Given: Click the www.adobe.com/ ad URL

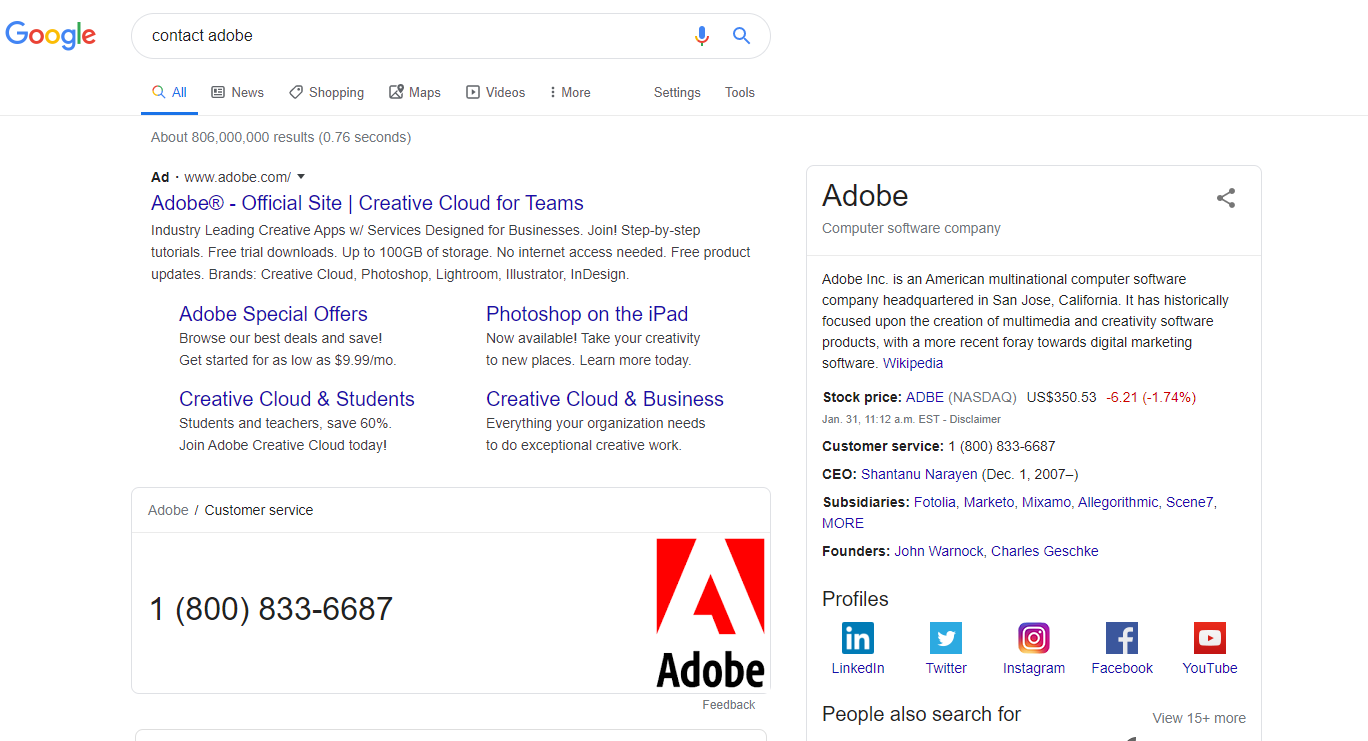Looking at the screenshot, I should pyautogui.click(x=238, y=177).
